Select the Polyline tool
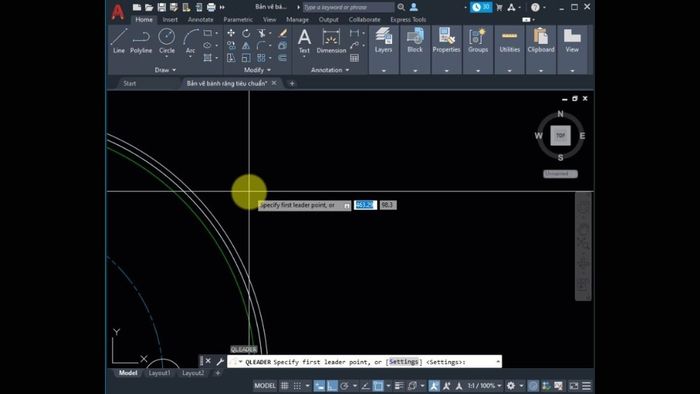700x394 pixels. tap(141, 41)
